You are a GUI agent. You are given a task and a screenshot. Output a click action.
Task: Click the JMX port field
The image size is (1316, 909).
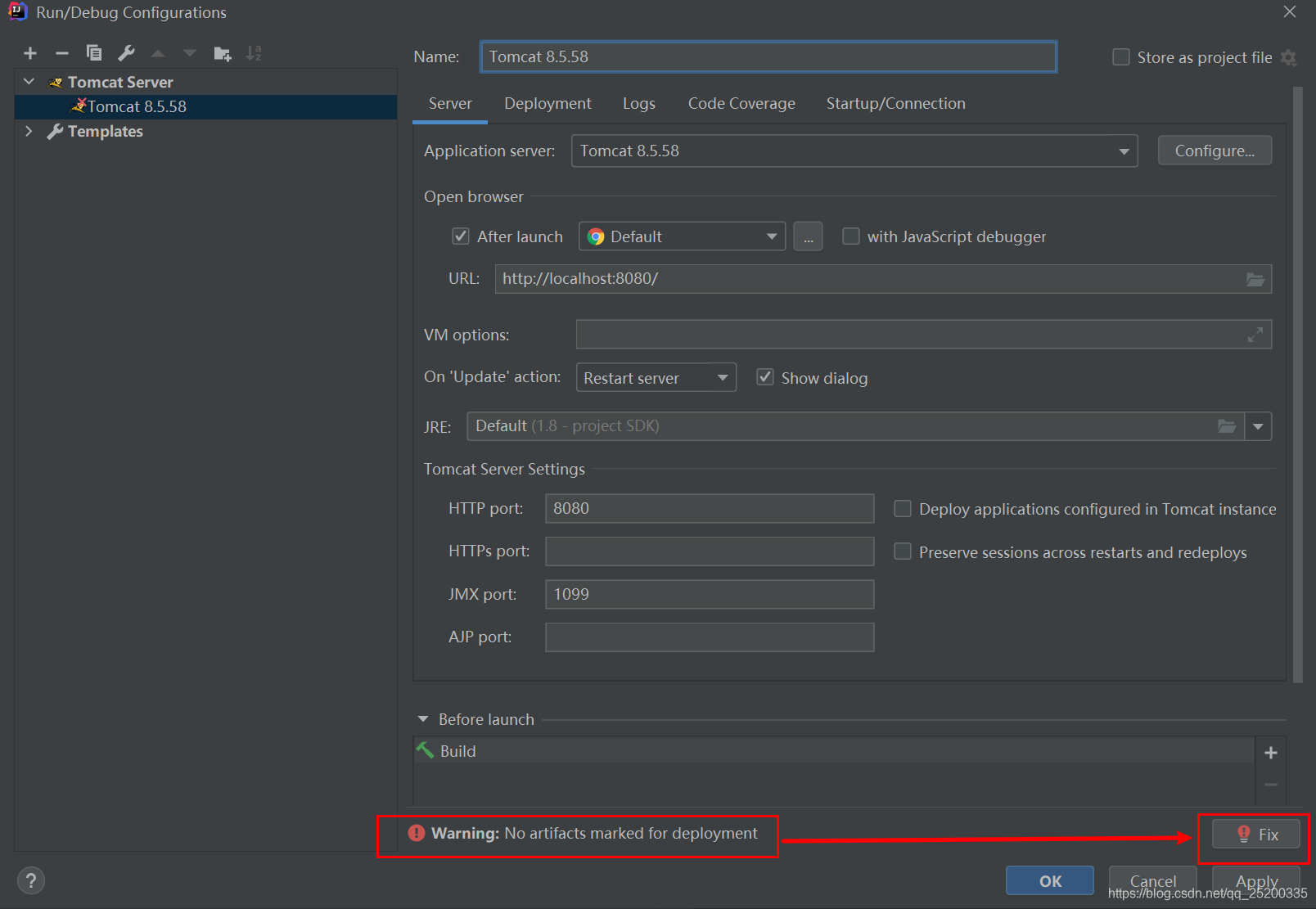pyautogui.click(x=710, y=595)
